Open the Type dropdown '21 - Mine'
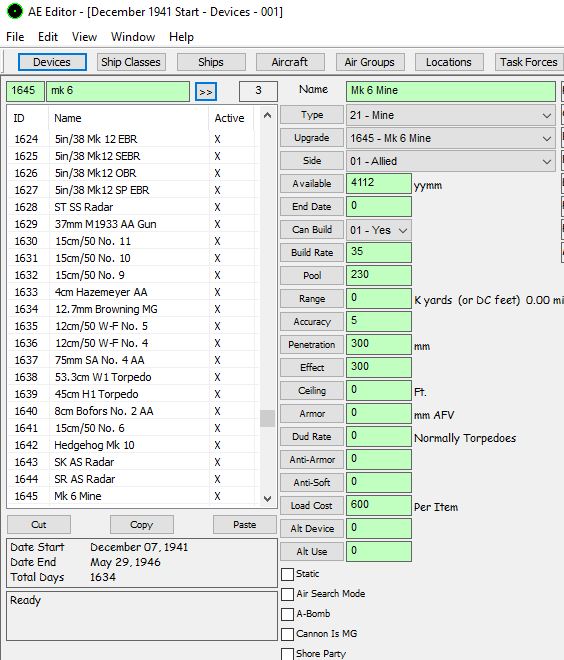 click(x=451, y=115)
